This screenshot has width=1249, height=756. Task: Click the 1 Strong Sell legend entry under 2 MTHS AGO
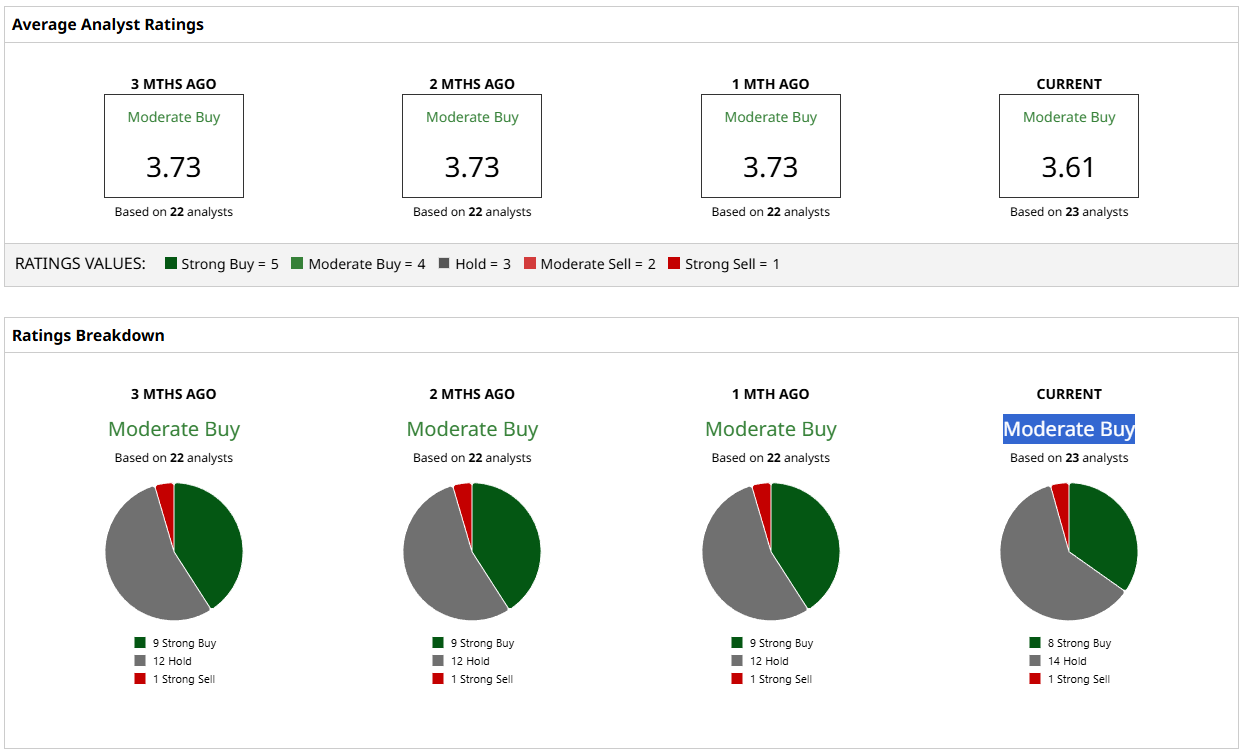click(x=473, y=679)
